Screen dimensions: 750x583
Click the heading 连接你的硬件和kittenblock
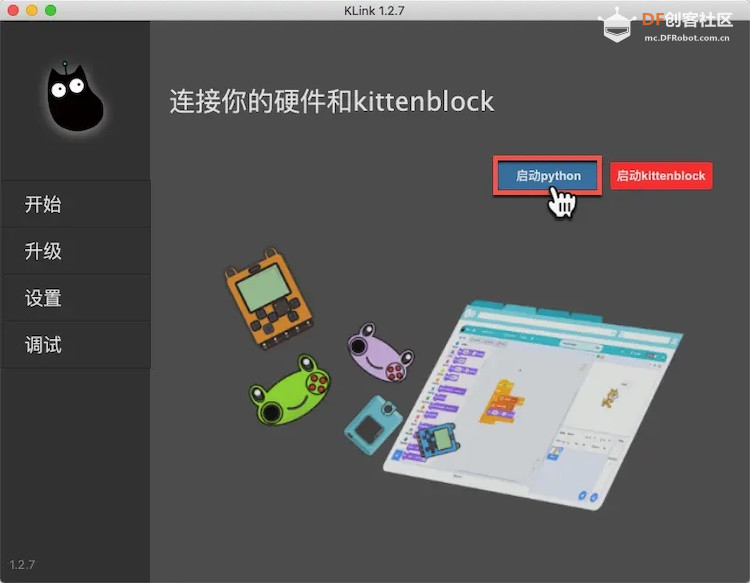[x=331, y=101]
